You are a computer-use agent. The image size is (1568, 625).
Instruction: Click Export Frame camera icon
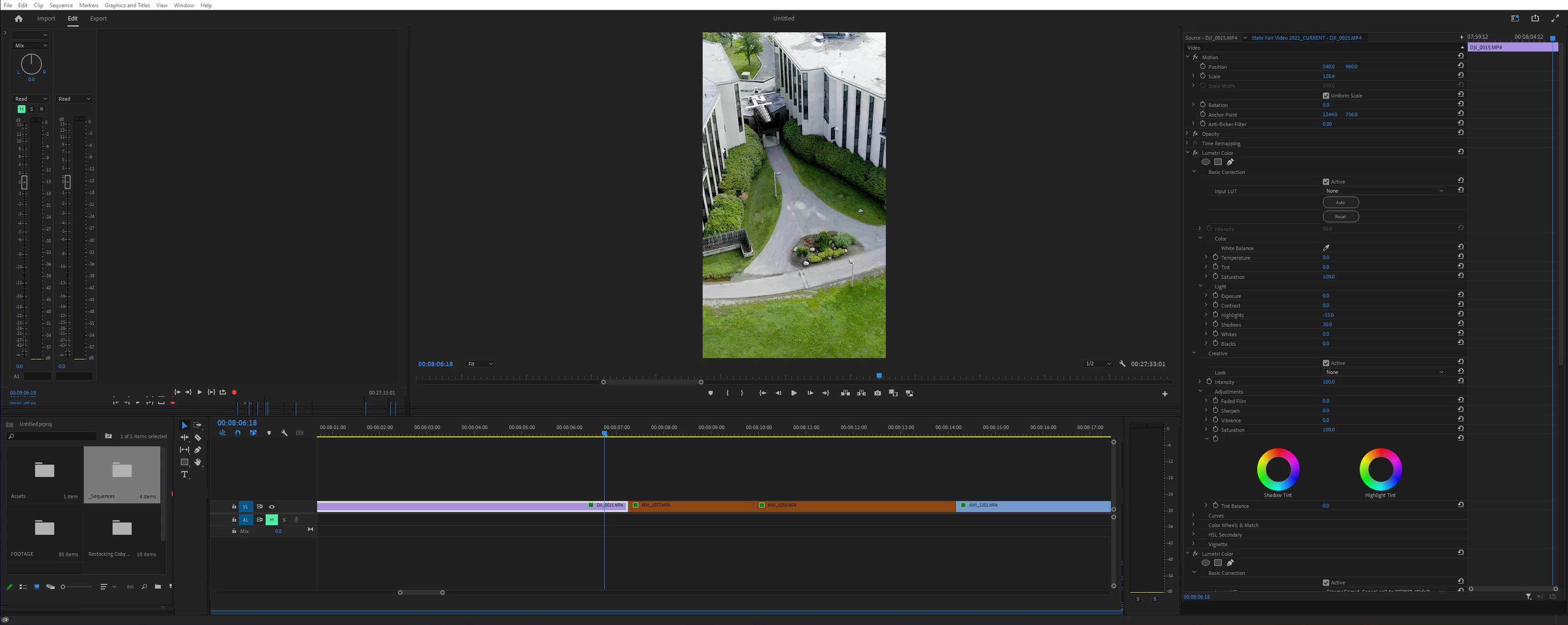[x=877, y=393]
